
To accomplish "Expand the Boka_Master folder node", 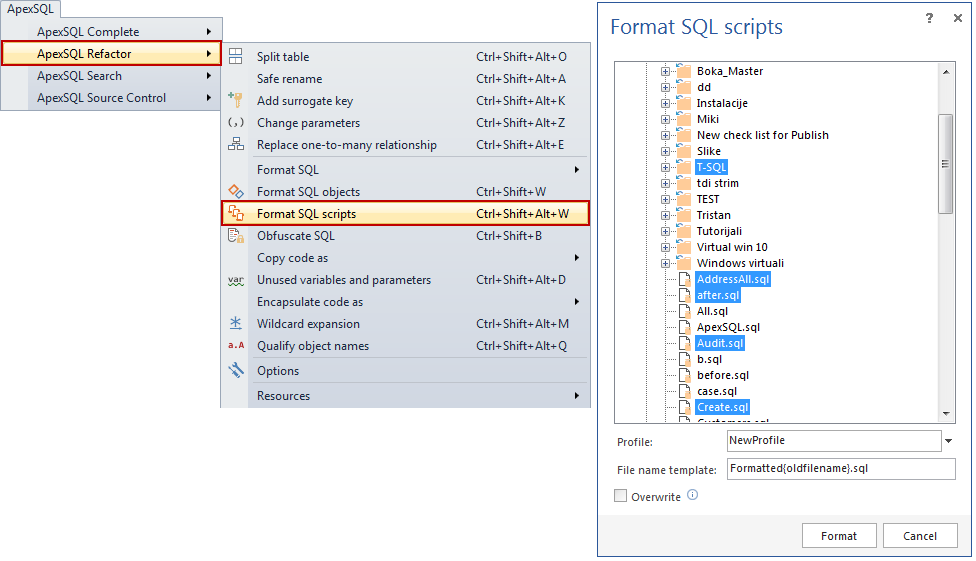I will (665, 71).
